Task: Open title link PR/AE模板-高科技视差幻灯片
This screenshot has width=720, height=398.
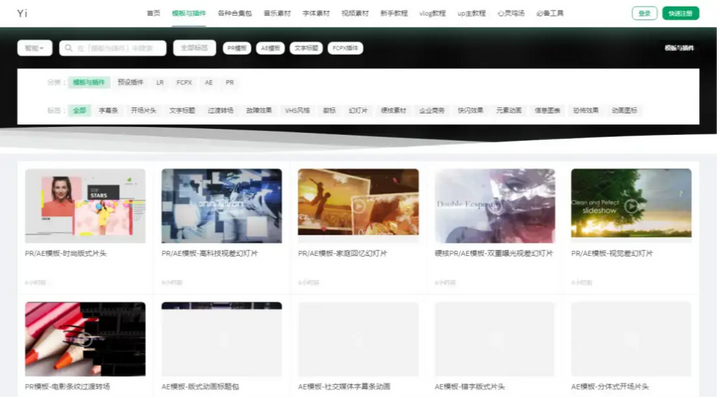Action: [x=210, y=253]
